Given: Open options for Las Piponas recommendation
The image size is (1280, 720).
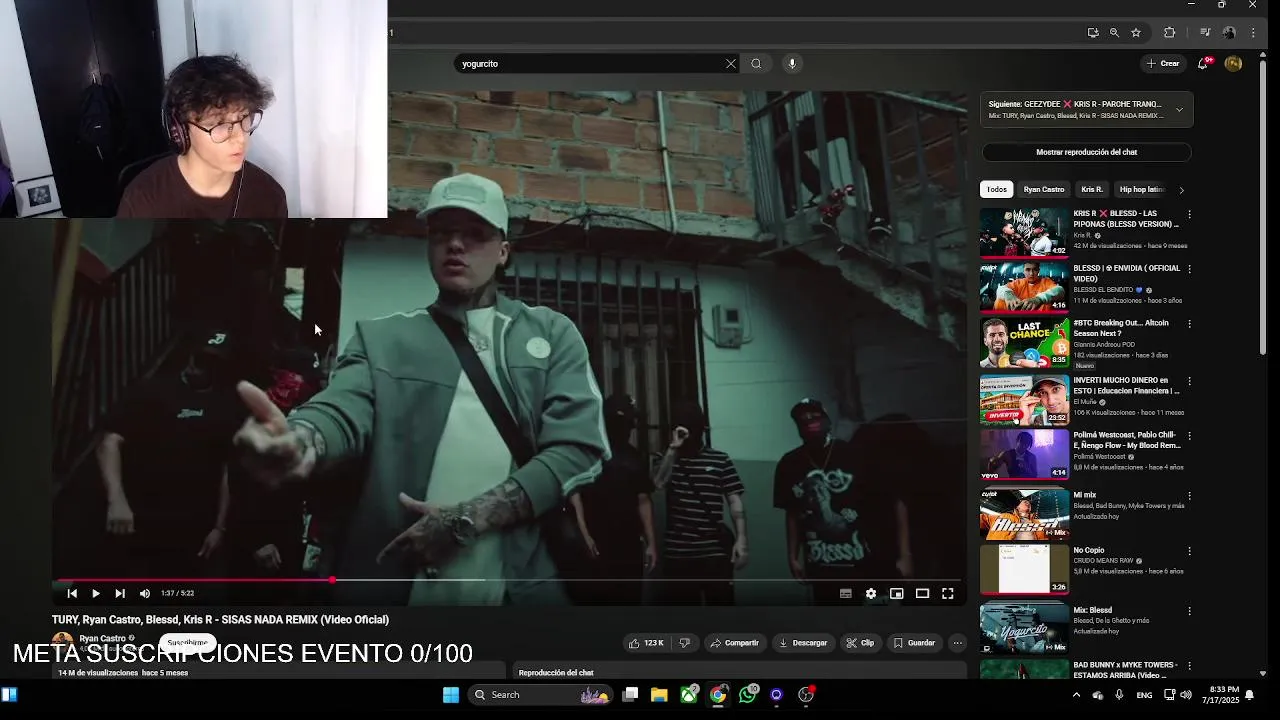Looking at the screenshot, I should pyautogui.click(x=1189, y=215).
